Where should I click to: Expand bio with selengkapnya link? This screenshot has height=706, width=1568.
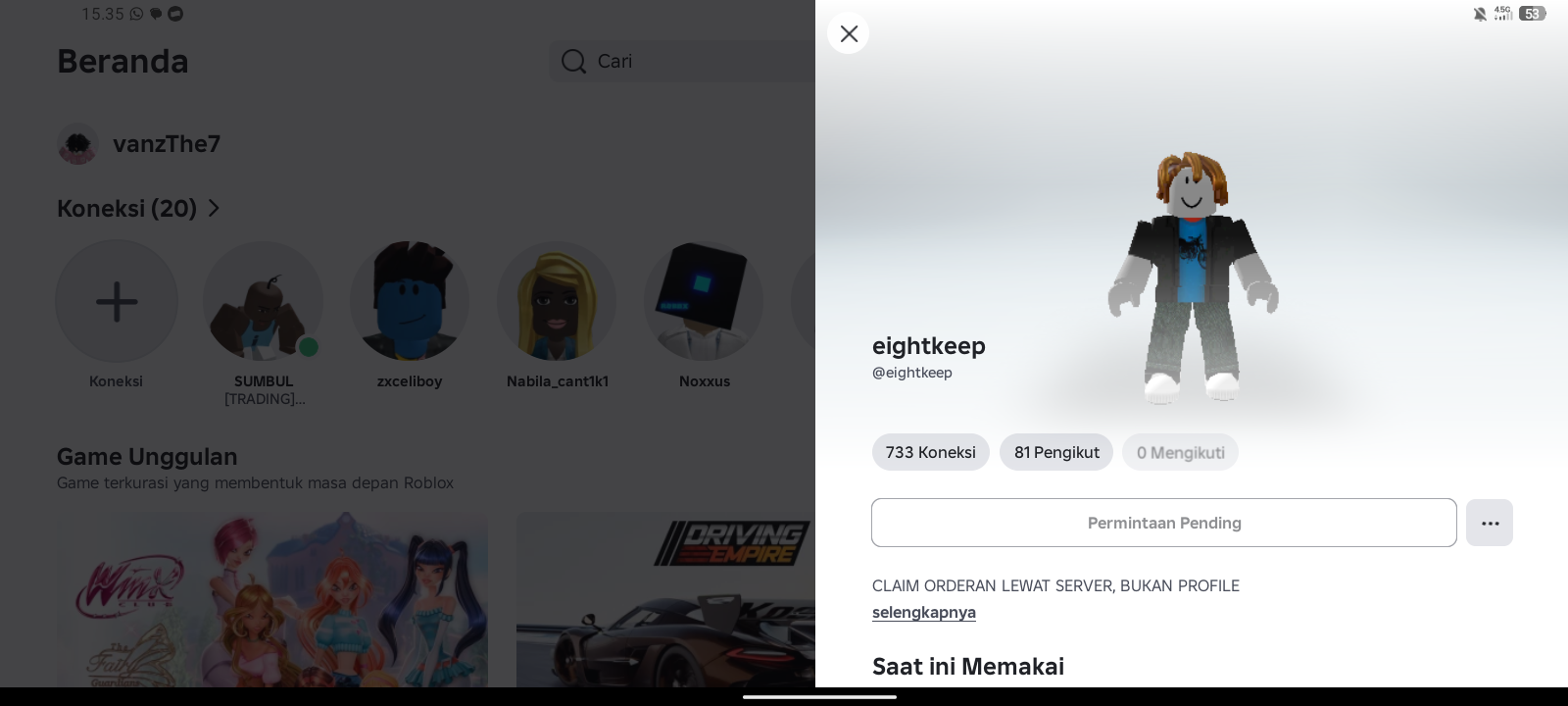(x=924, y=612)
